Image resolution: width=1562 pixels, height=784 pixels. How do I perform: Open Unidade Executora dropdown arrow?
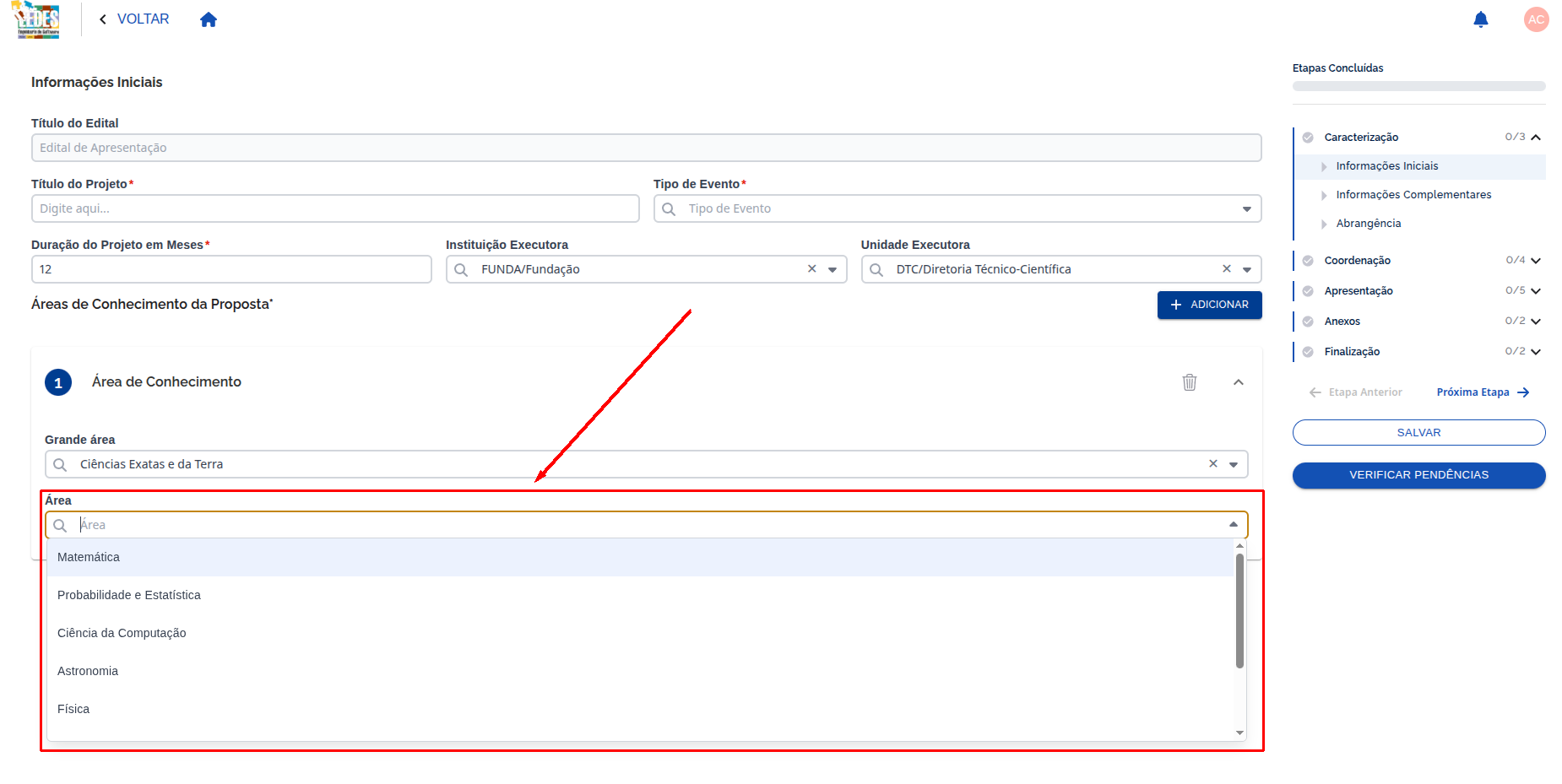pyautogui.click(x=1247, y=270)
